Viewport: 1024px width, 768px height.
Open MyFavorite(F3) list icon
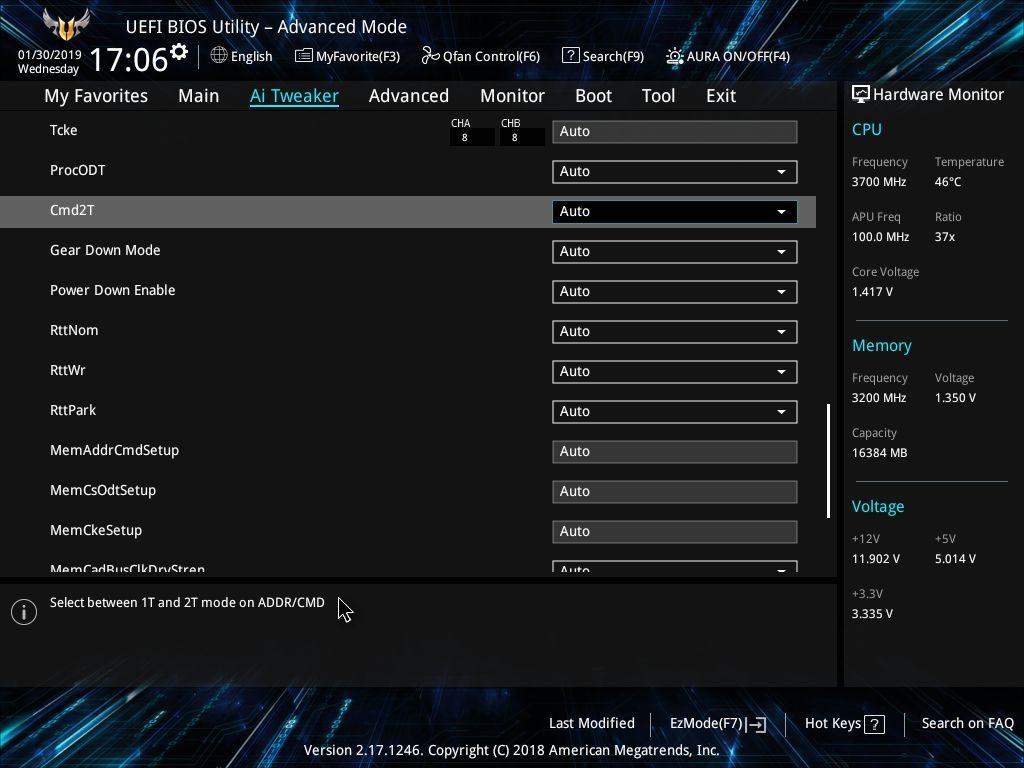pos(304,56)
